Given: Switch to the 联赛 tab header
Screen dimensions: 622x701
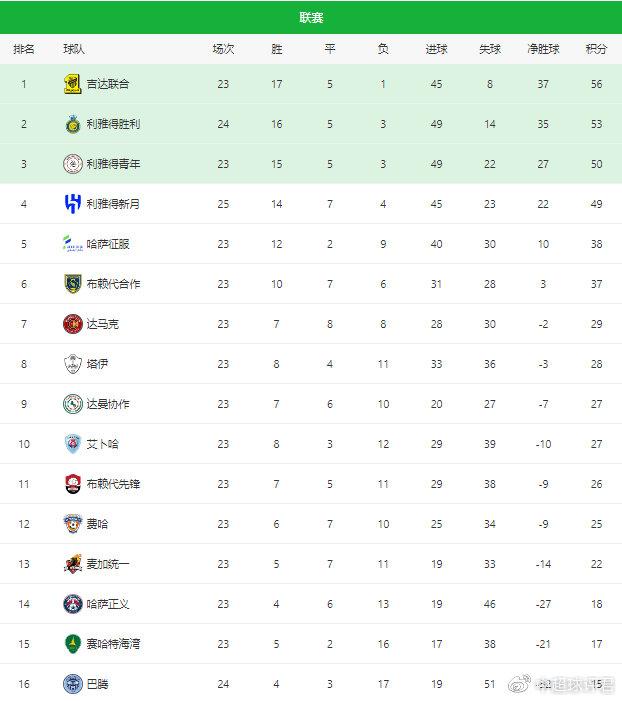Looking at the screenshot, I should pyautogui.click(x=311, y=18).
